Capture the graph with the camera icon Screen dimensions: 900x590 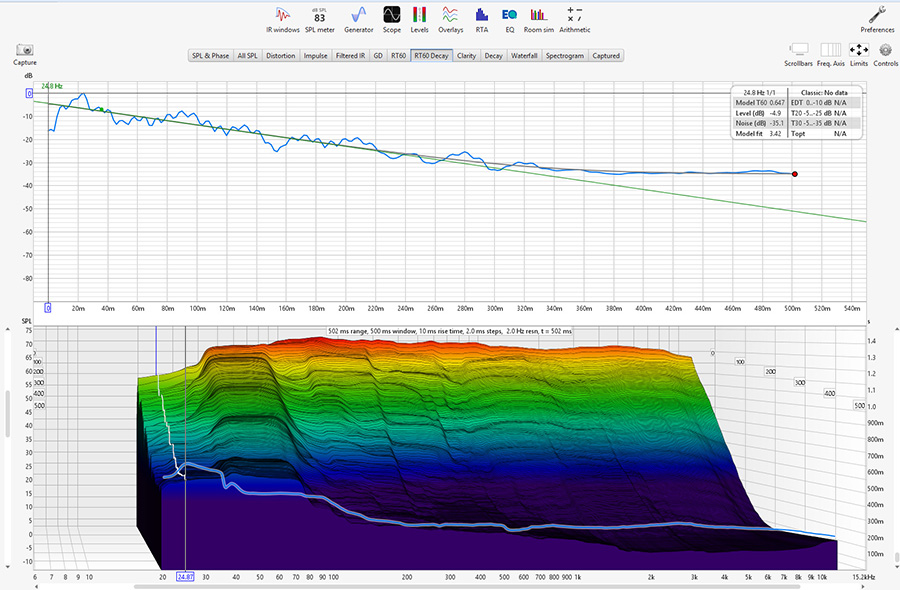pos(25,52)
